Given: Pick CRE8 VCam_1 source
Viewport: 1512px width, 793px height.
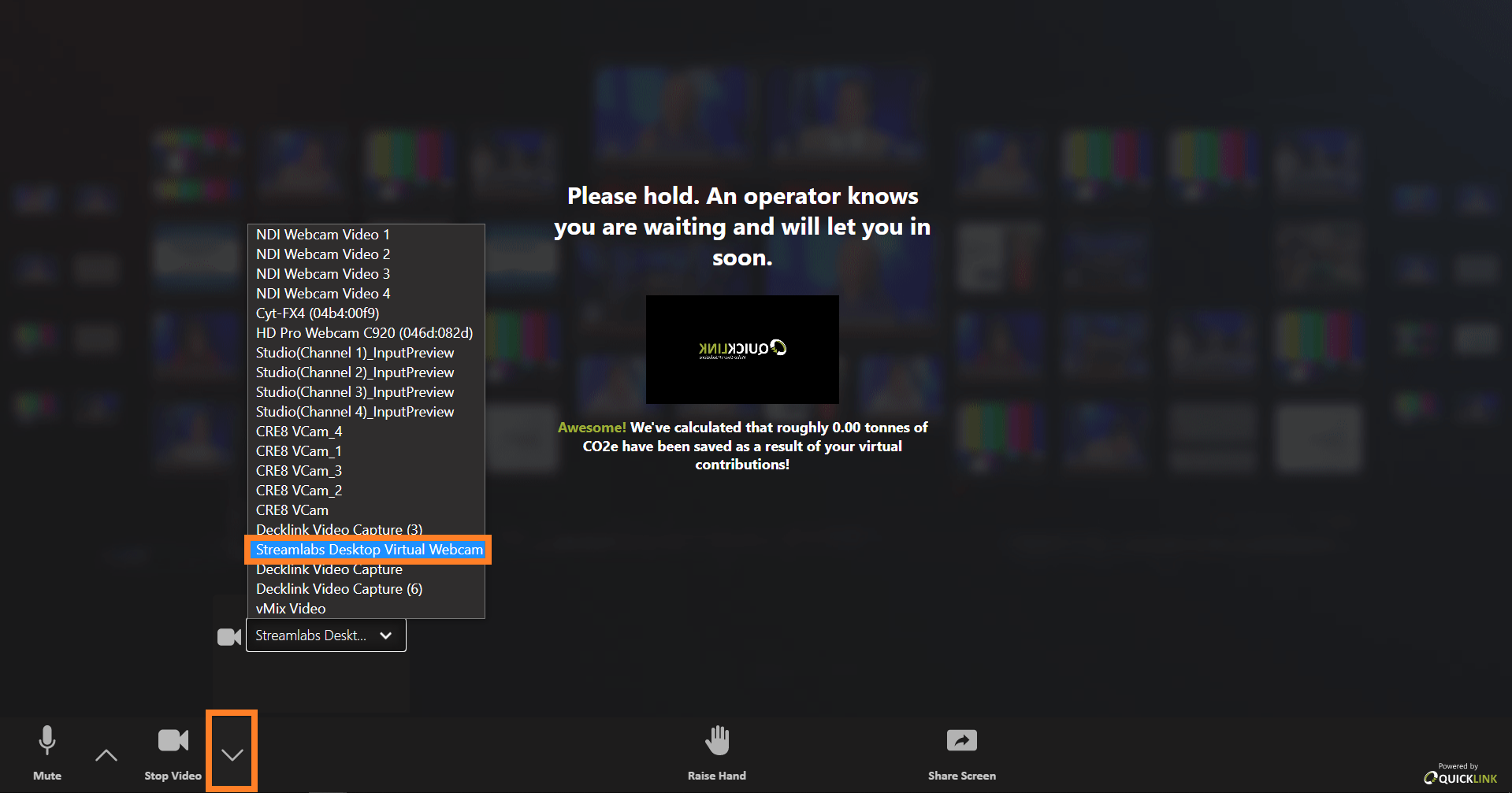Looking at the screenshot, I should pos(366,451).
